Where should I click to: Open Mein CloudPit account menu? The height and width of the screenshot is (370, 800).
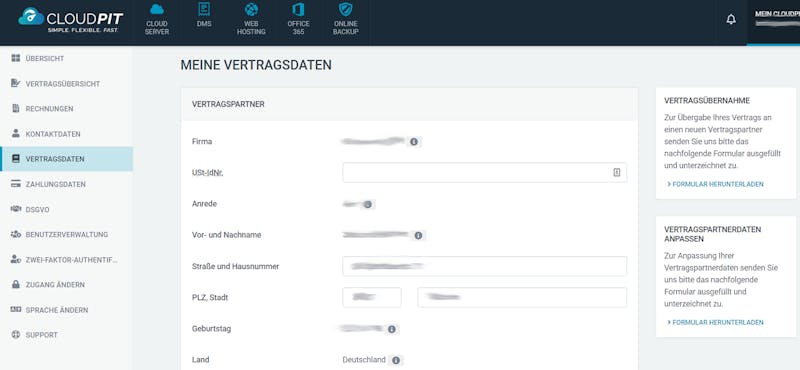[x=773, y=22]
